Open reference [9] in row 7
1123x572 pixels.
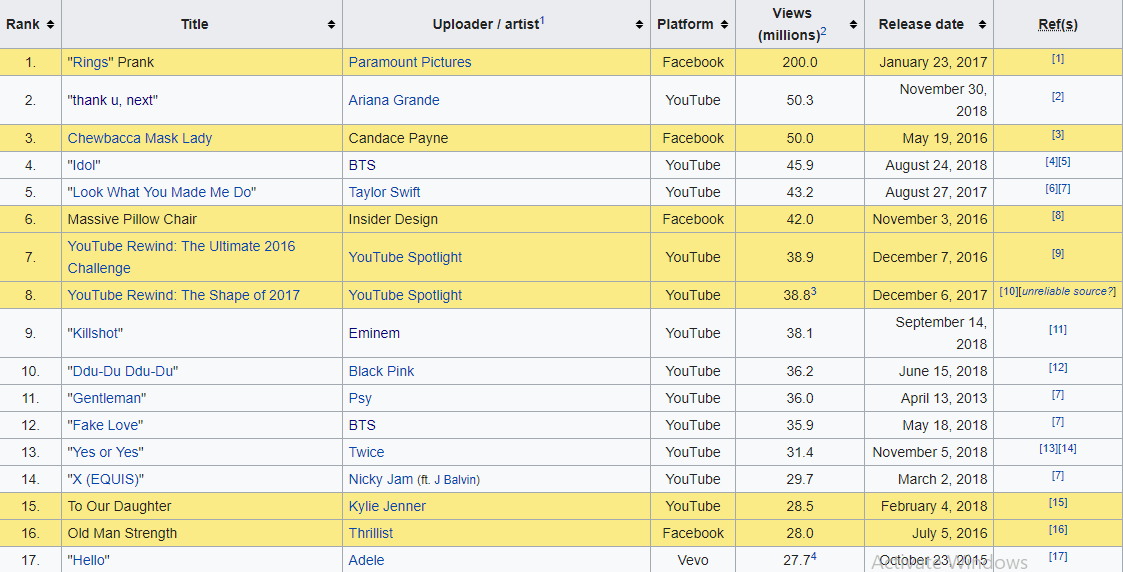(x=1058, y=253)
